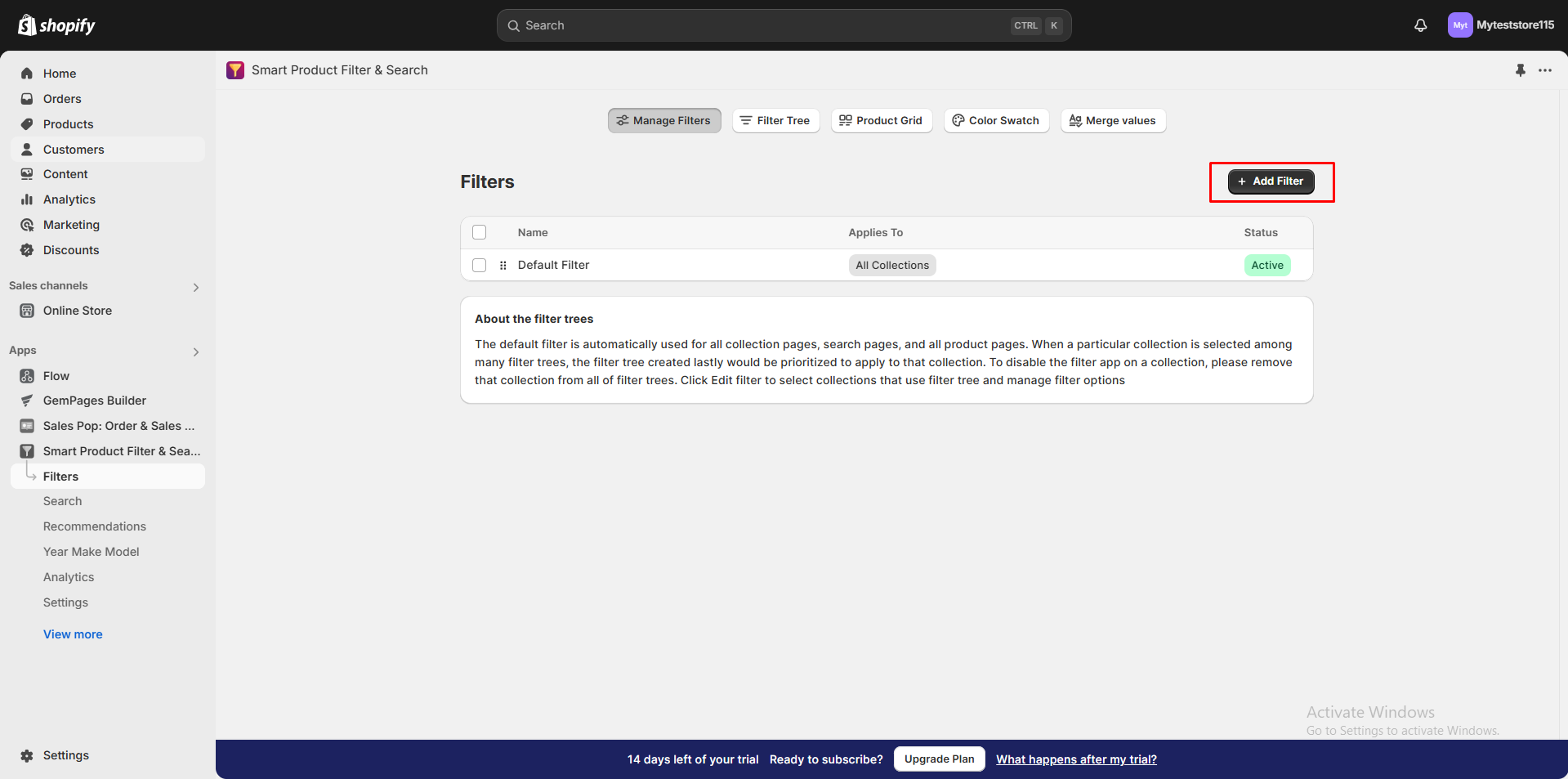
Task: Open the Color Swatch tab
Action: pyautogui.click(x=996, y=120)
